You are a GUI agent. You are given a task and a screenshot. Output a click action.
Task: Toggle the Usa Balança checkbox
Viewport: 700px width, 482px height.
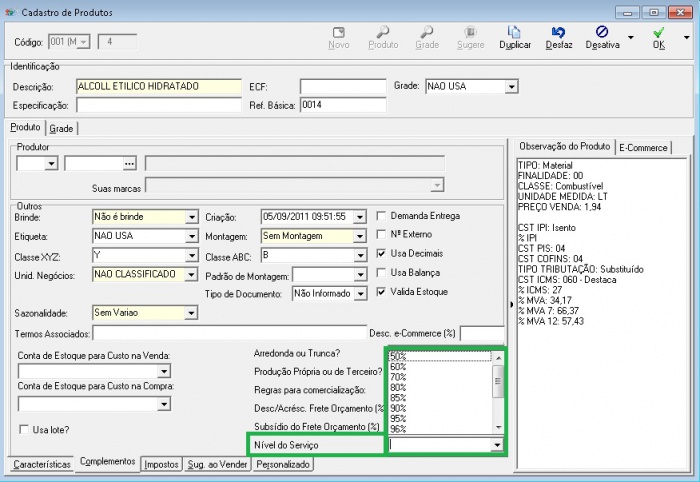click(x=381, y=272)
